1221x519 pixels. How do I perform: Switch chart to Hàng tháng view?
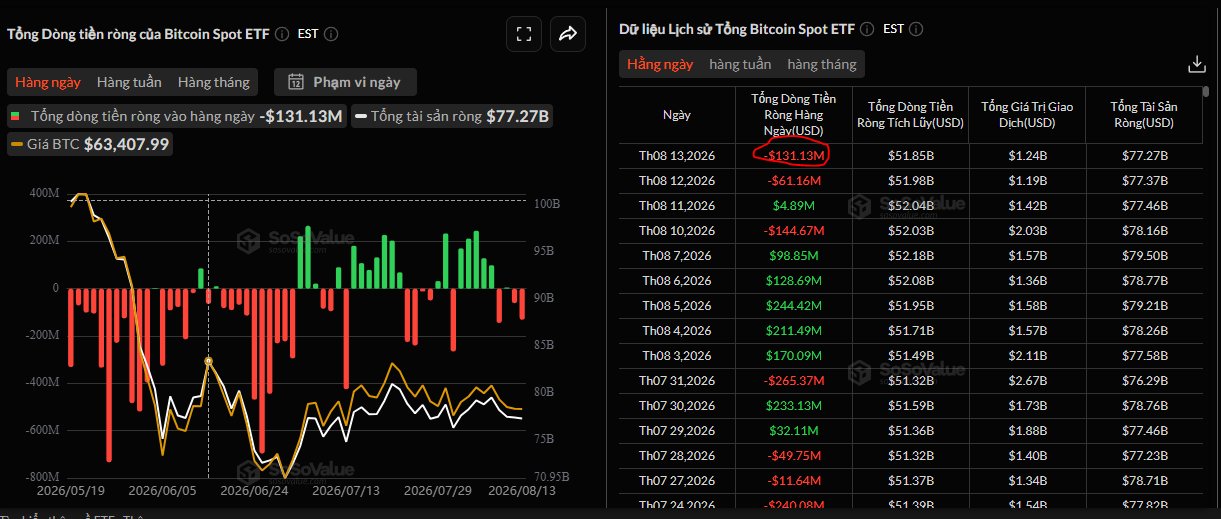click(x=214, y=82)
